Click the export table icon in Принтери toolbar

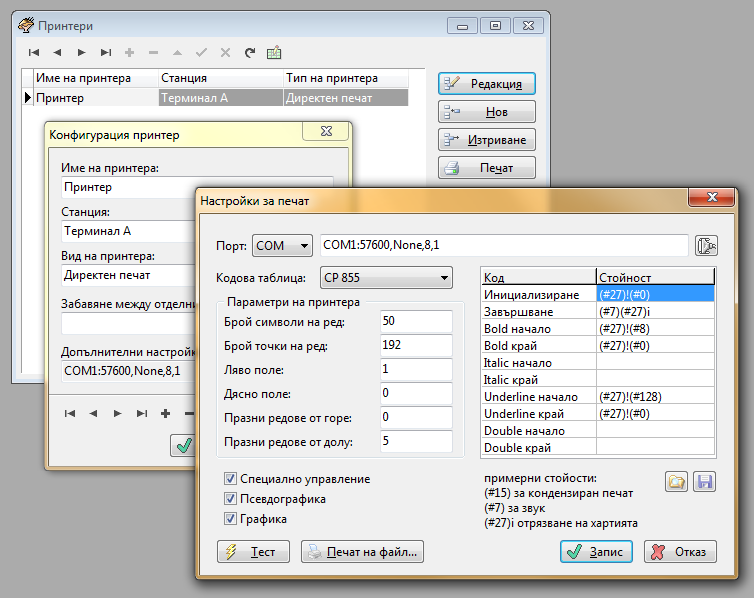pos(273,52)
